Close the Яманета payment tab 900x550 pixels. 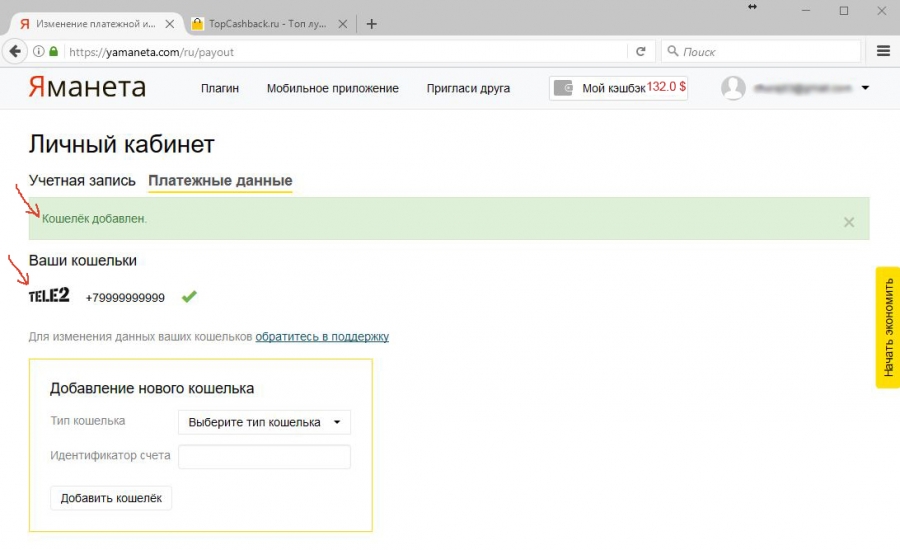(x=169, y=24)
